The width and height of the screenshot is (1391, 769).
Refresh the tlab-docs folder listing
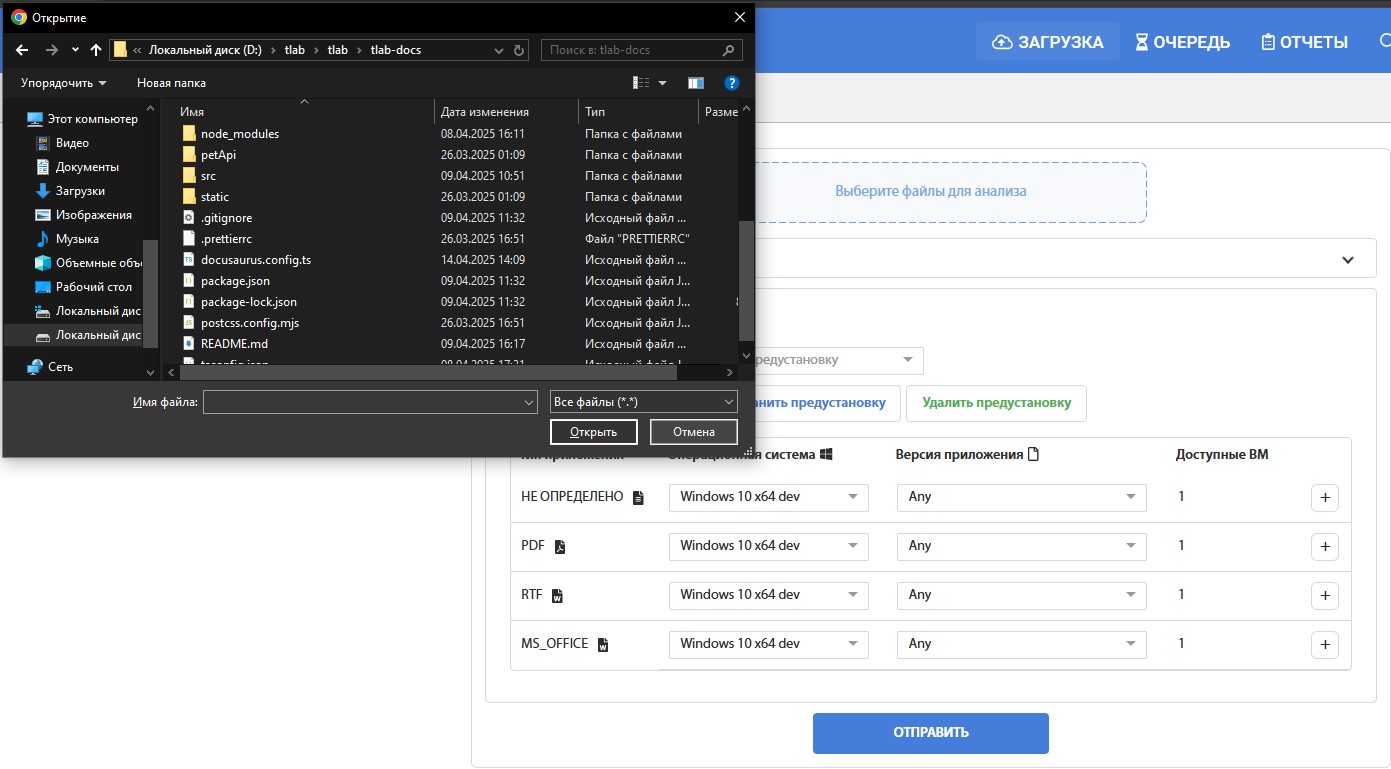pyautogui.click(x=519, y=50)
